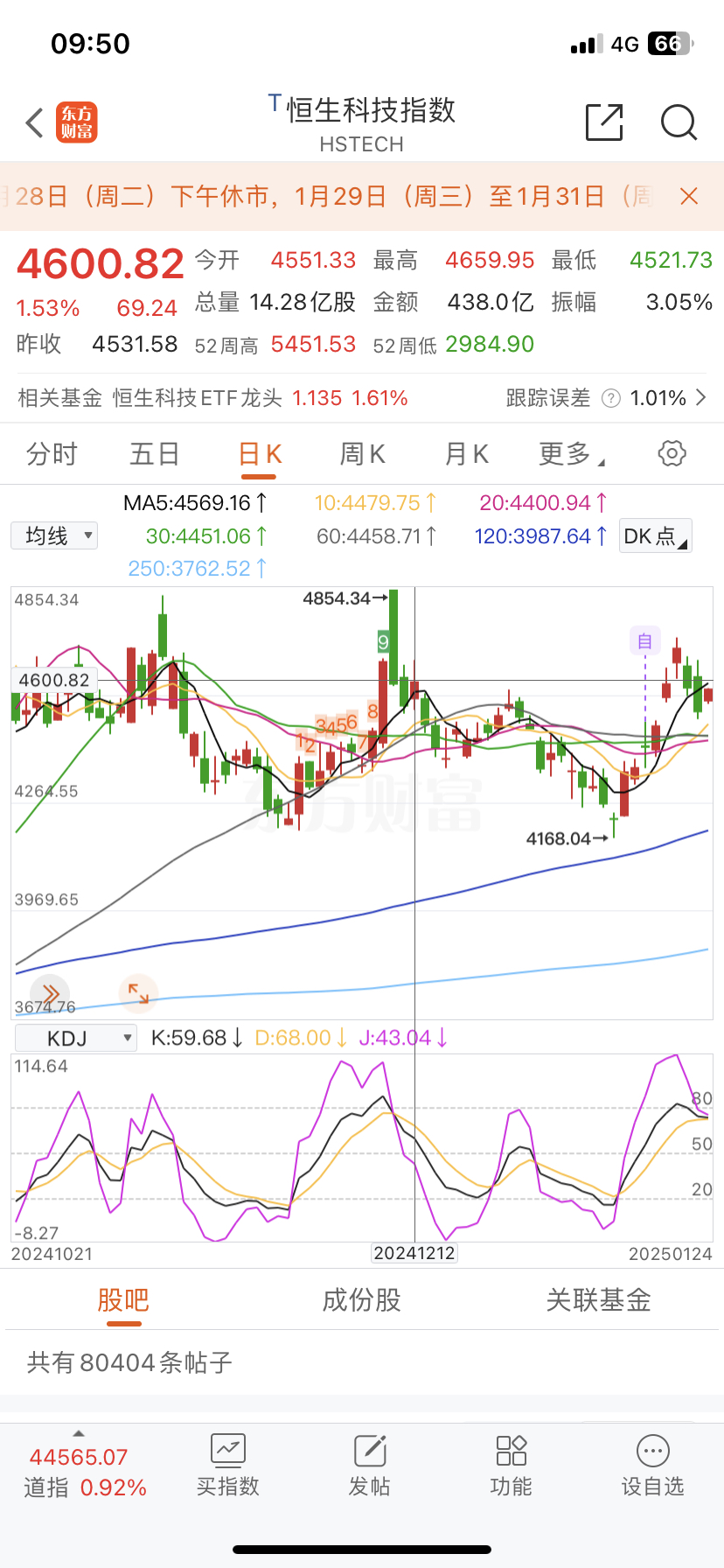Tap the back arrow icon
724x1568 pixels.
point(34,122)
